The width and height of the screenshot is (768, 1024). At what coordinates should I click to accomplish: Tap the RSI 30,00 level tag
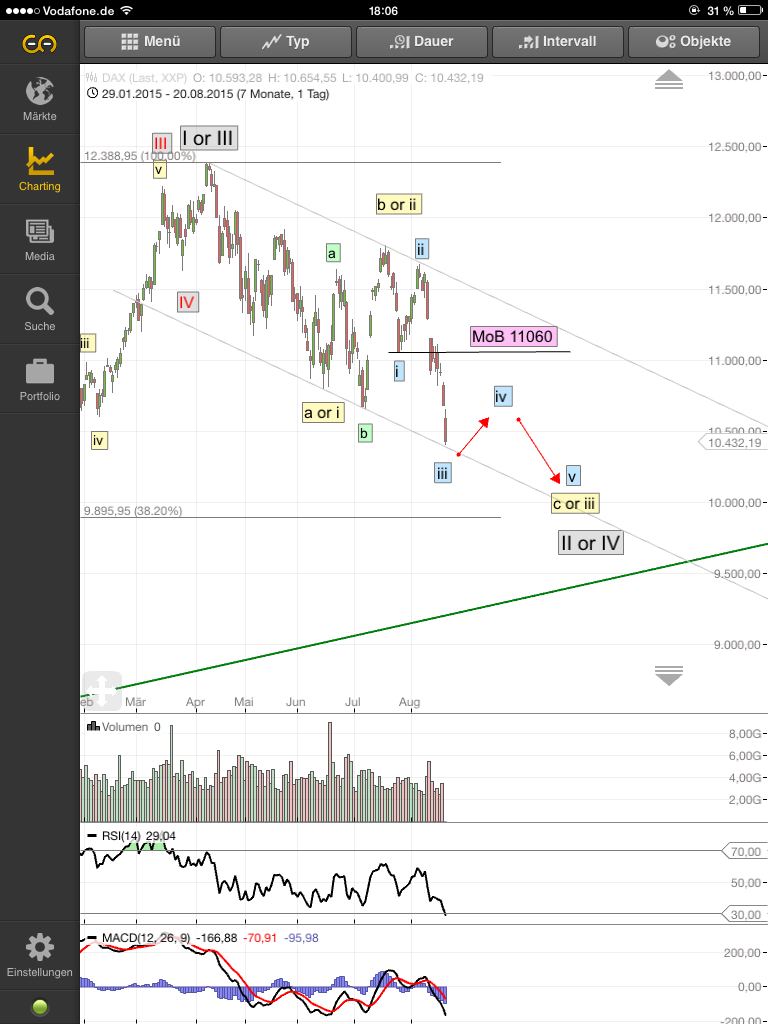click(x=743, y=915)
